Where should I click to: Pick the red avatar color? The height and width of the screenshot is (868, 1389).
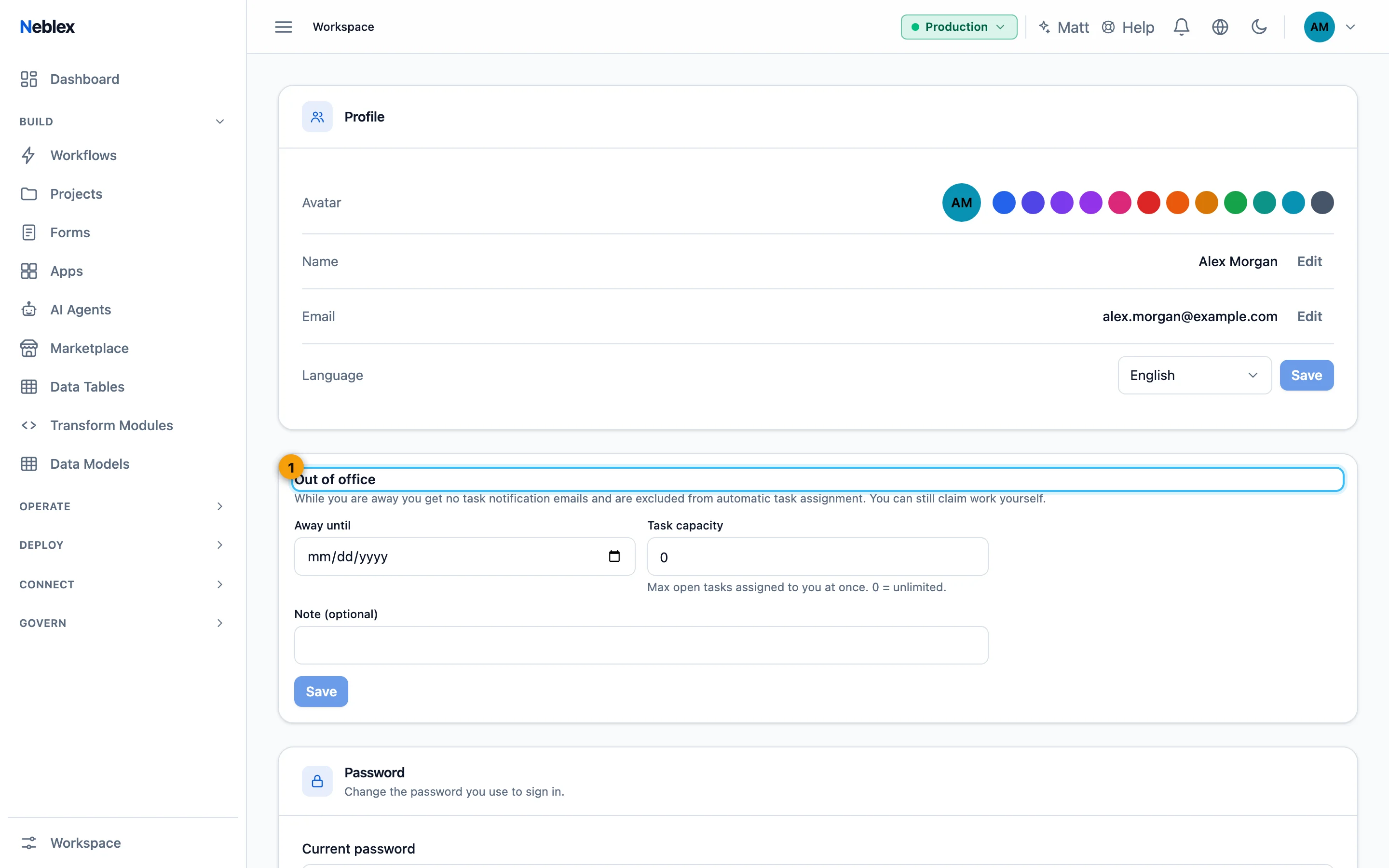click(x=1148, y=203)
